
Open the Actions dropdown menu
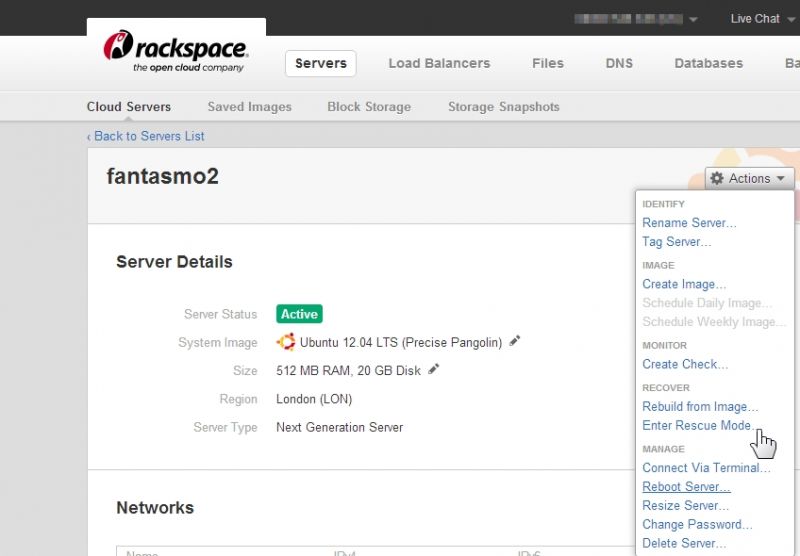click(749, 178)
